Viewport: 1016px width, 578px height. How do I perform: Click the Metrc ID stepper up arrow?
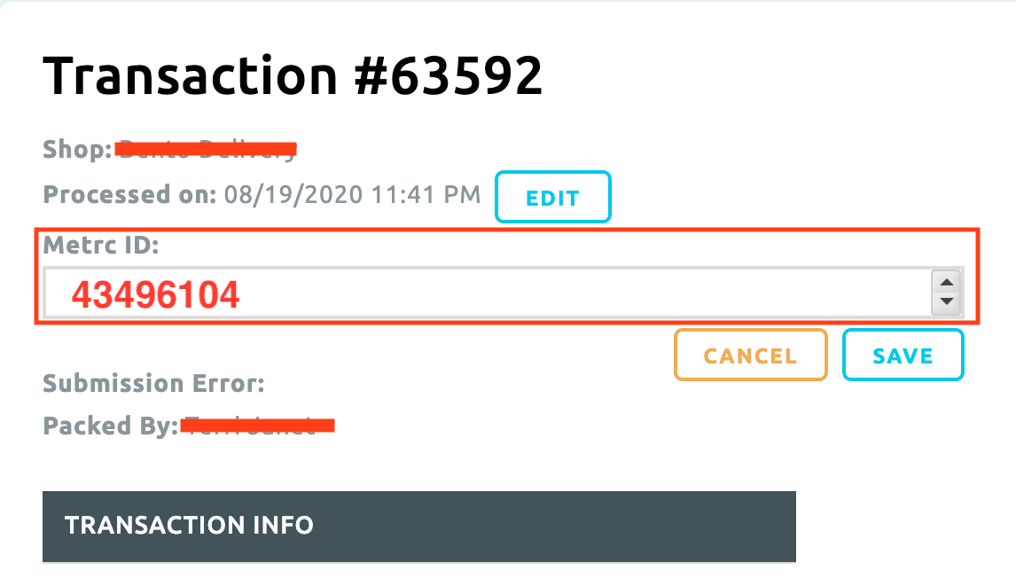pyautogui.click(x=946, y=283)
